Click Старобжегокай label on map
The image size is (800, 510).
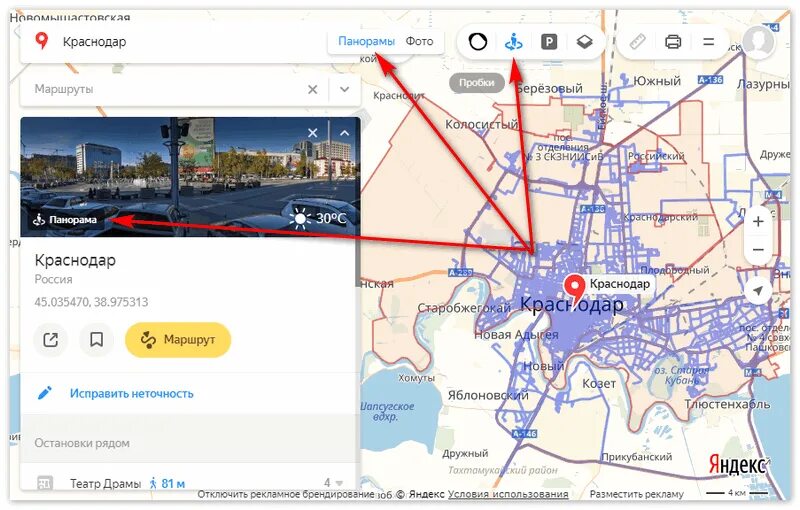(464, 308)
